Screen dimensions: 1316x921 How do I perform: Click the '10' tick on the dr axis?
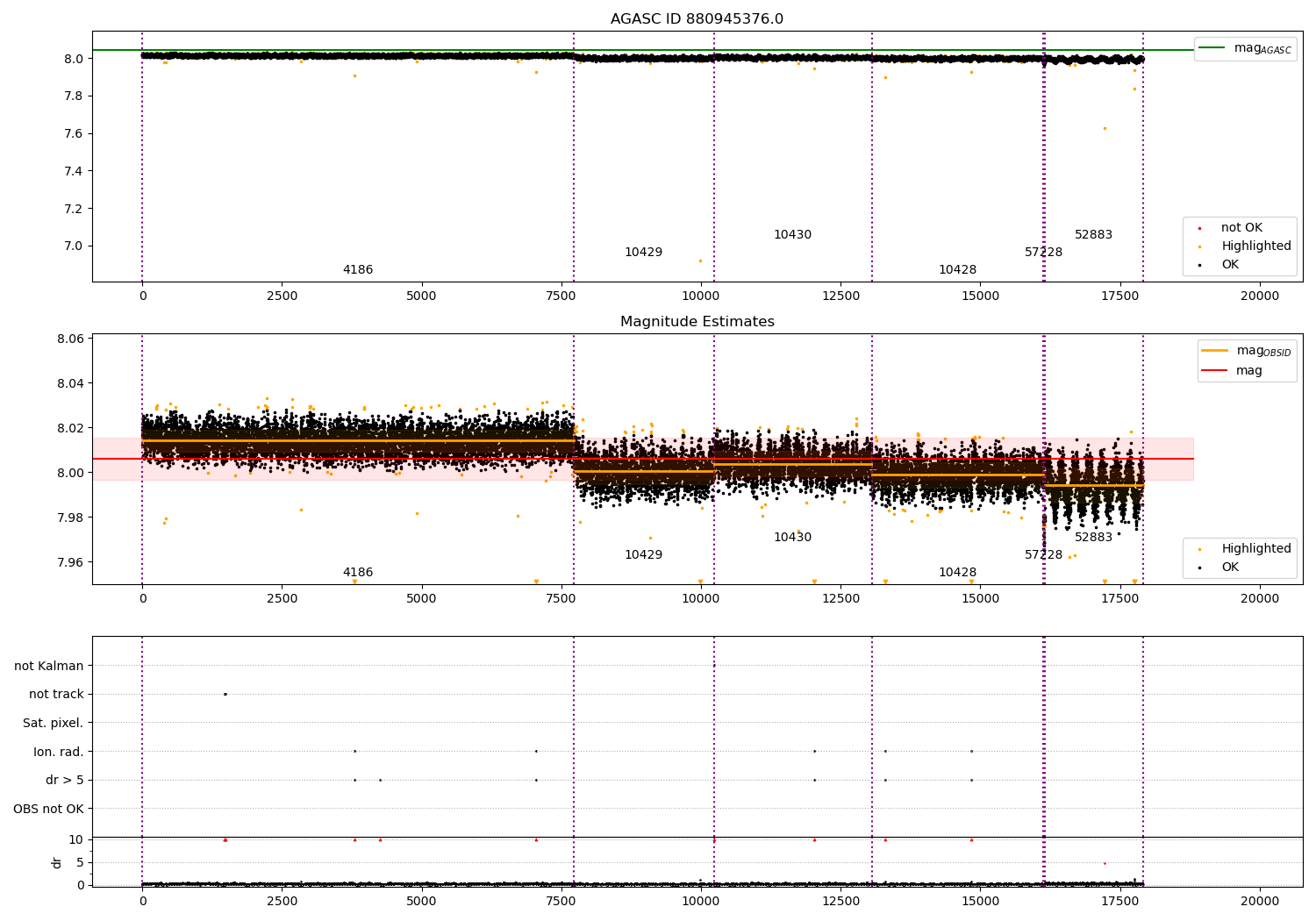click(x=76, y=840)
